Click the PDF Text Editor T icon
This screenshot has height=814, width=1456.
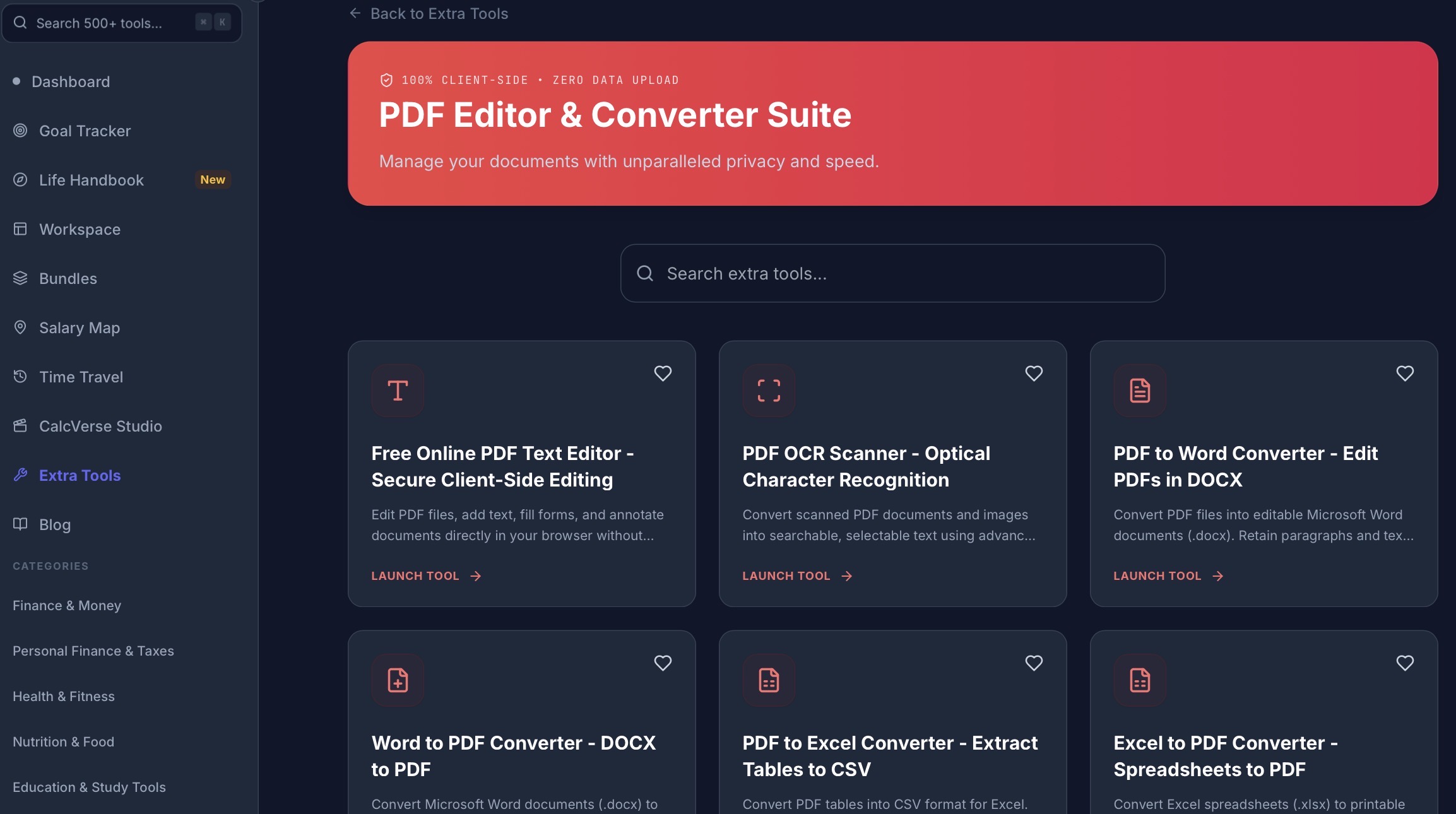pyautogui.click(x=398, y=391)
